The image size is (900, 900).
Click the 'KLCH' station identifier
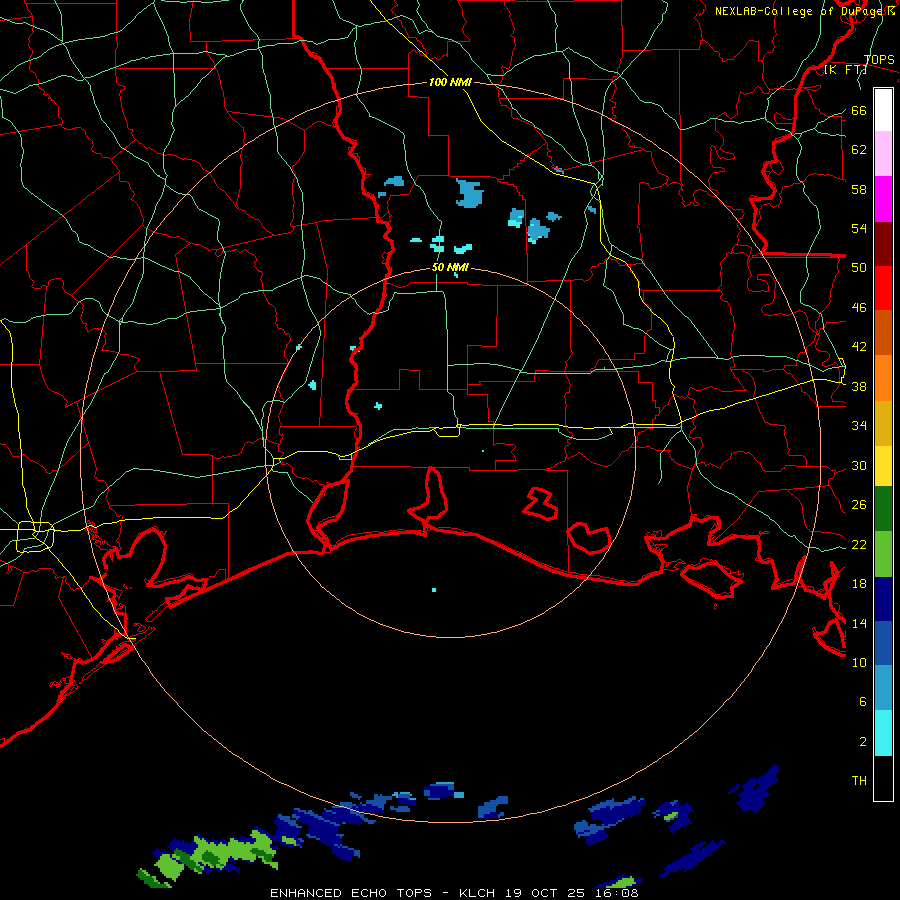pyautogui.click(x=476, y=893)
